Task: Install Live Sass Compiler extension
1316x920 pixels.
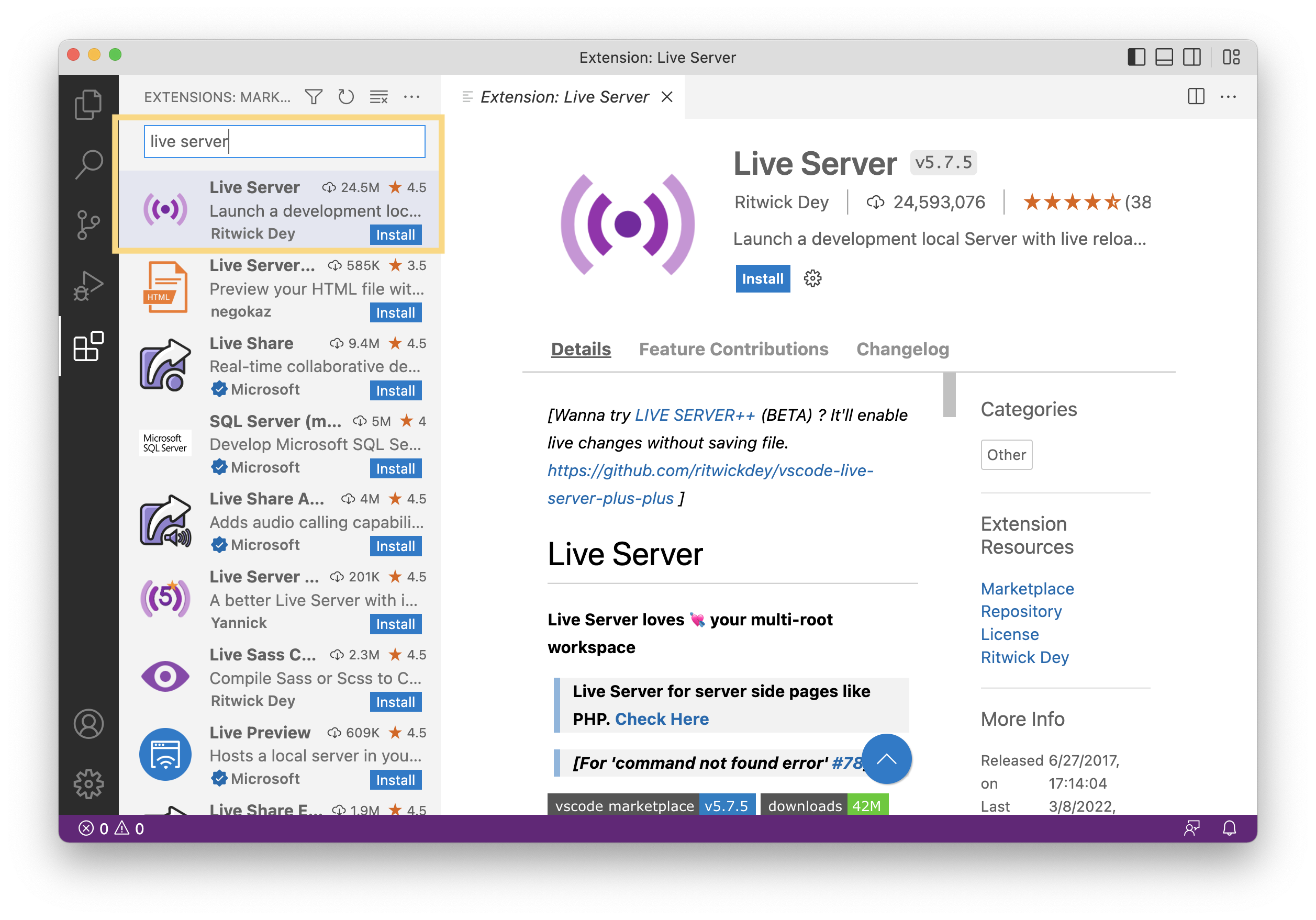Action: click(396, 702)
